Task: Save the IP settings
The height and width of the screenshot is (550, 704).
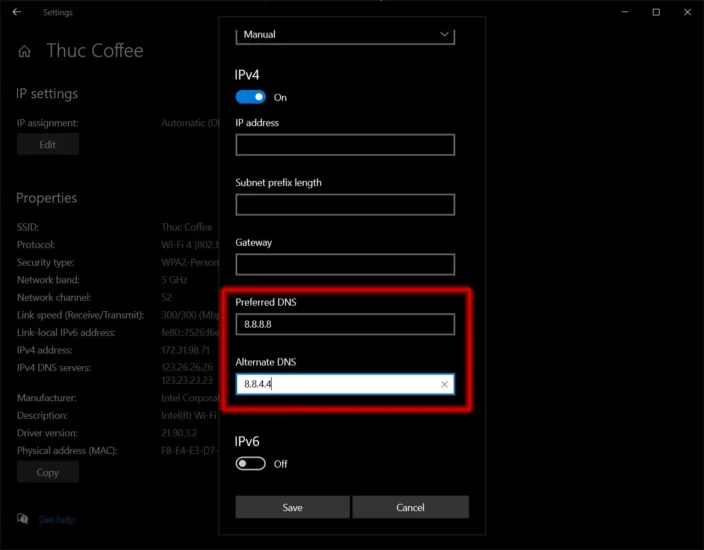Action: (x=292, y=507)
